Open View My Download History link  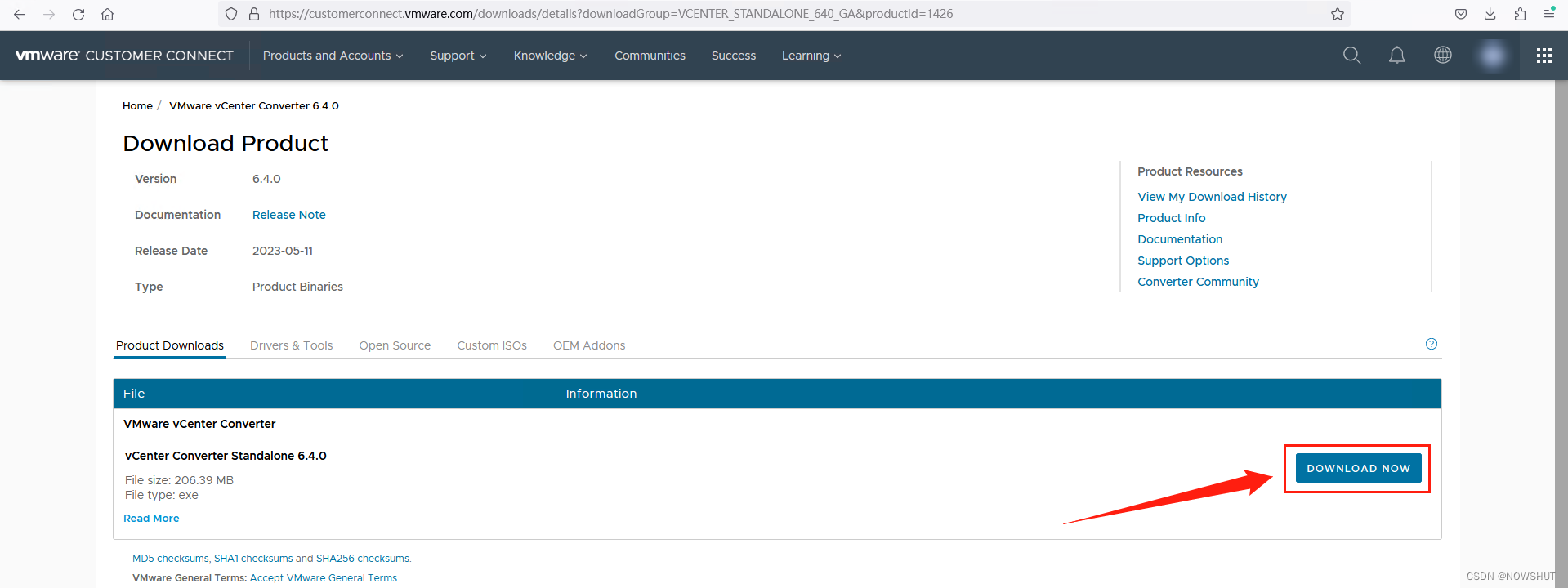[1212, 197]
